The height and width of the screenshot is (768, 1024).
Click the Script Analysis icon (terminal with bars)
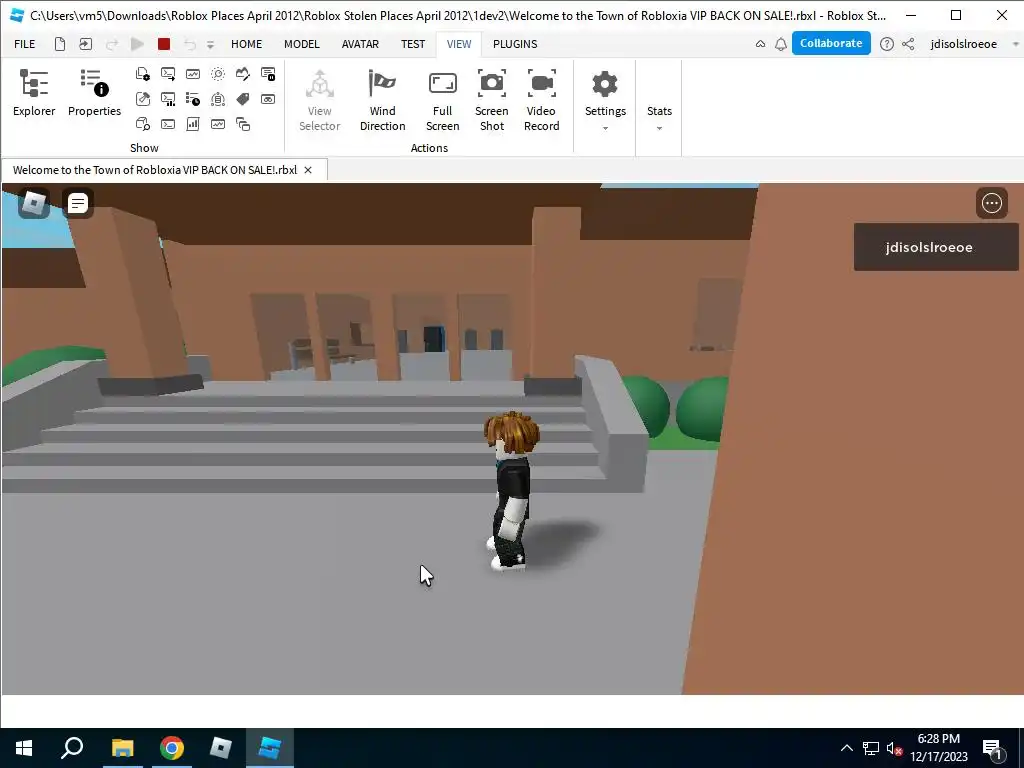(168, 99)
